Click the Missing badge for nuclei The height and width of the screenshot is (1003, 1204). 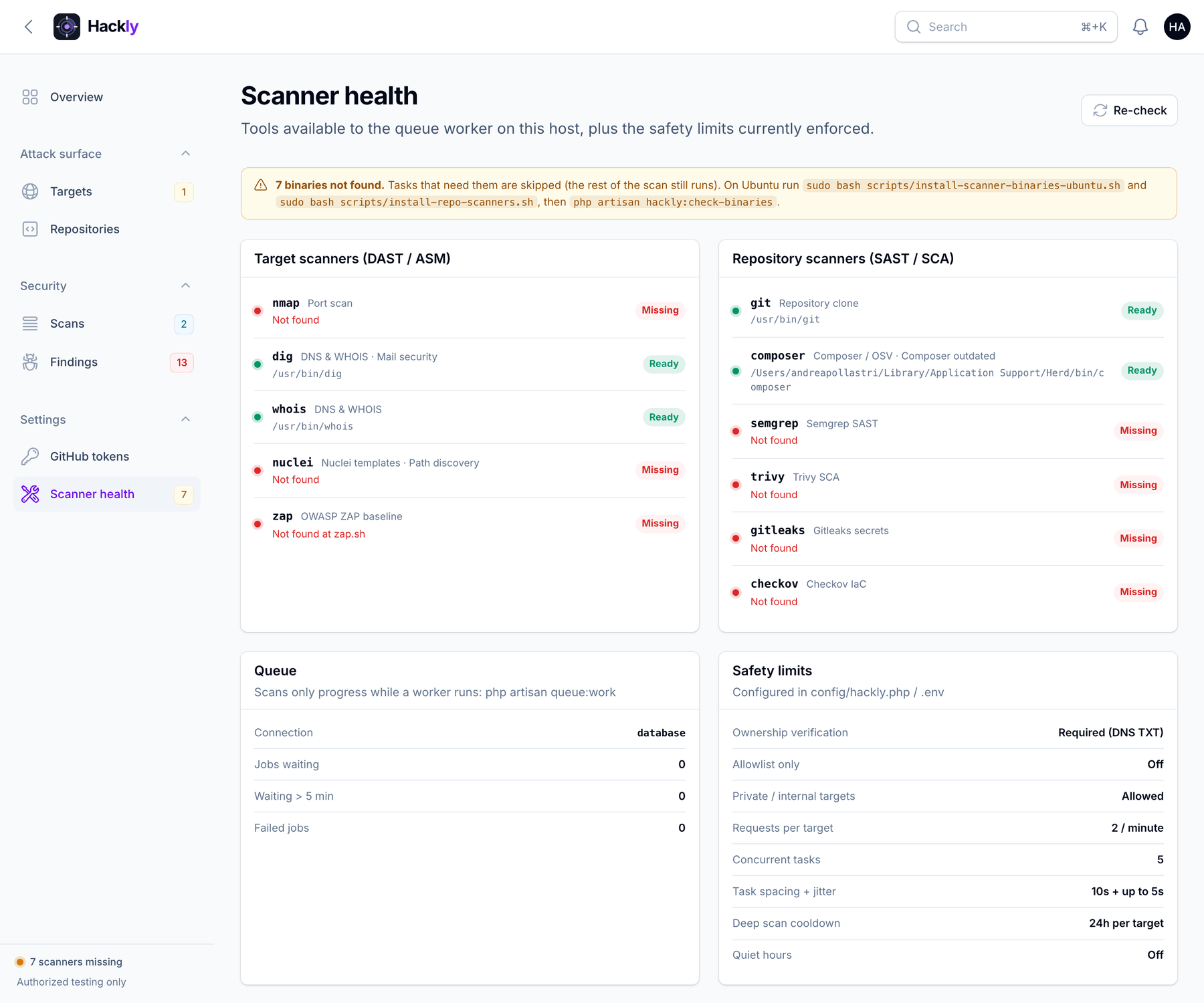coord(660,470)
